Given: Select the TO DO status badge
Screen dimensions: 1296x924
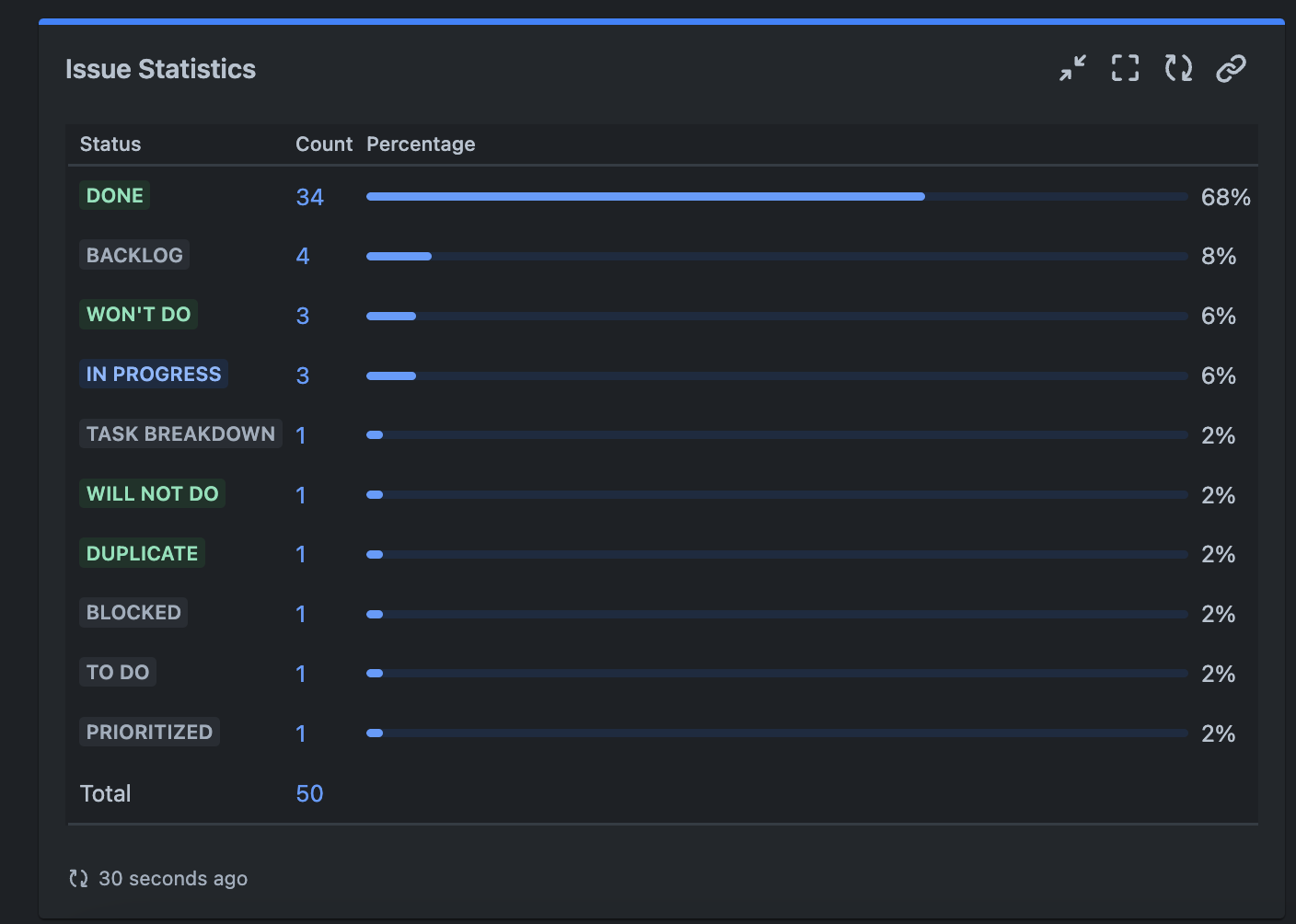Looking at the screenshot, I should pyautogui.click(x=118, y=672).
